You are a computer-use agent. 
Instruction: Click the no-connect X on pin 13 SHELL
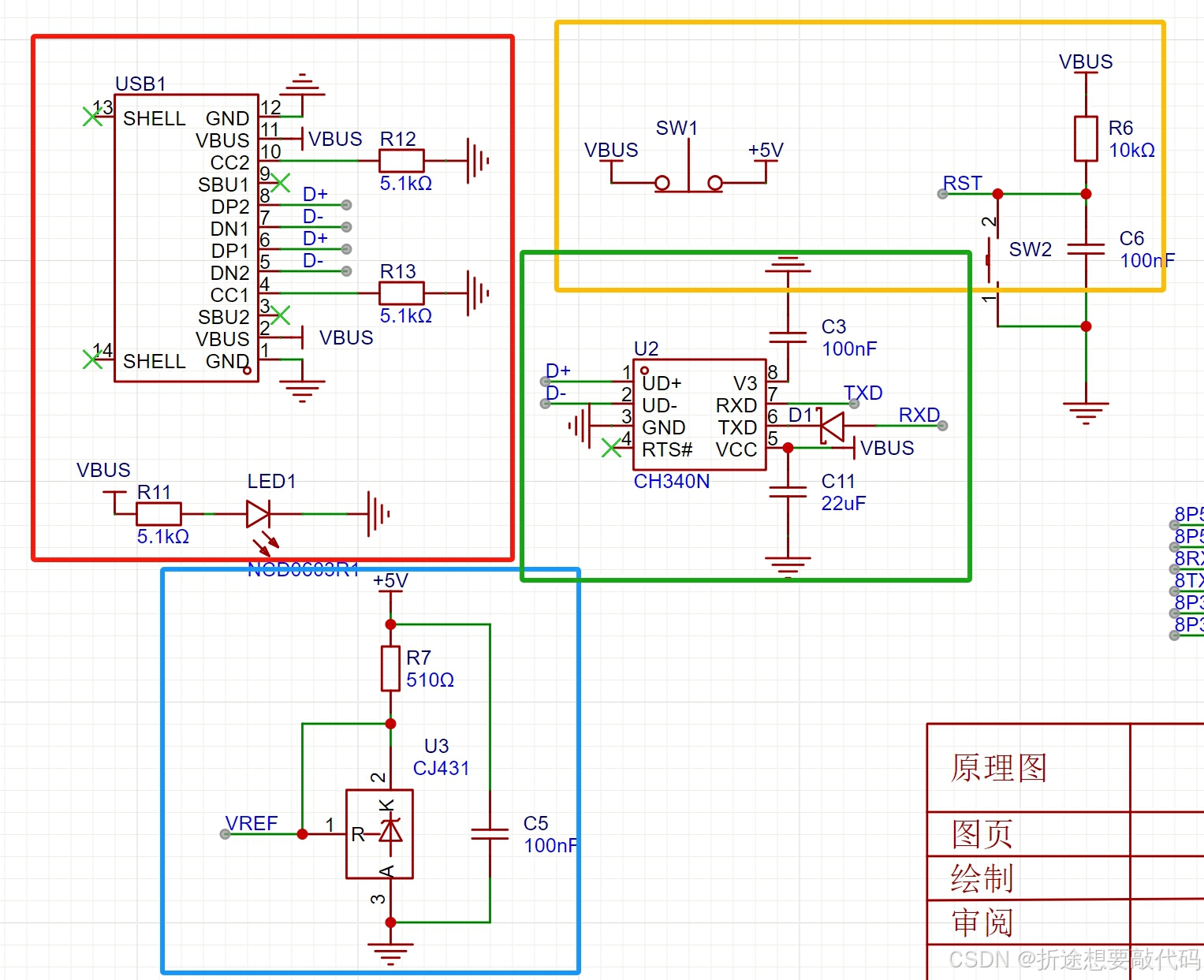92,117
